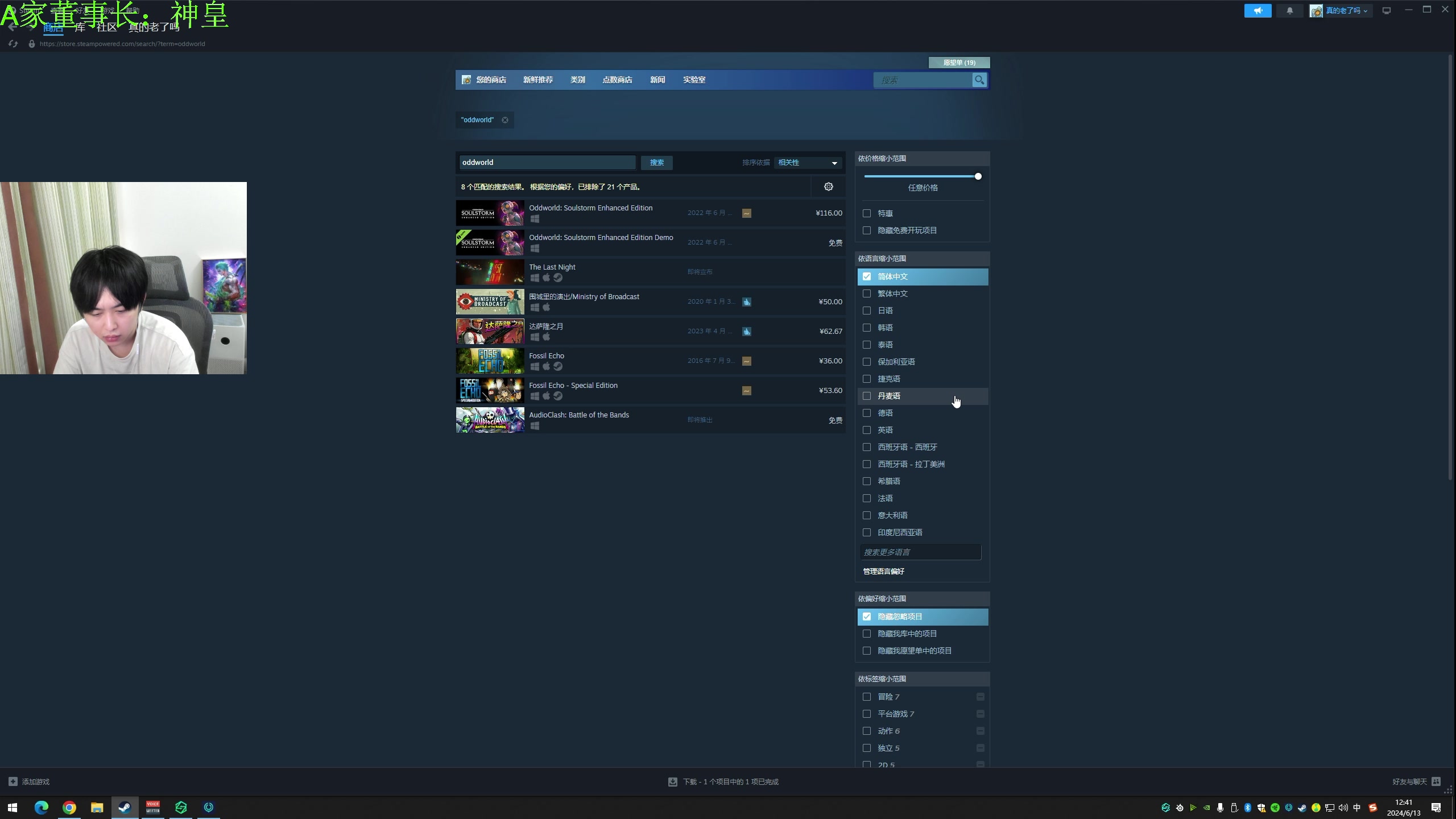
Task: Exclude the 冒险 tag with minus icon
Action: [x=981, y=697]
